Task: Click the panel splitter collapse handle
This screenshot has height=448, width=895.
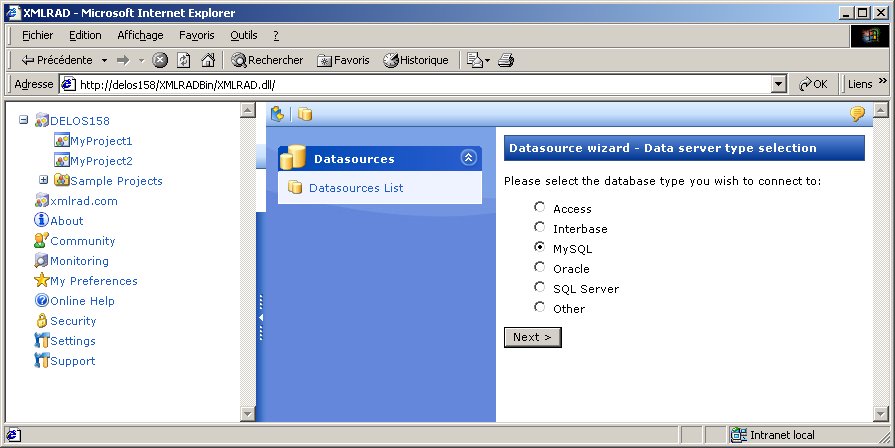Action: pos(261,317)
